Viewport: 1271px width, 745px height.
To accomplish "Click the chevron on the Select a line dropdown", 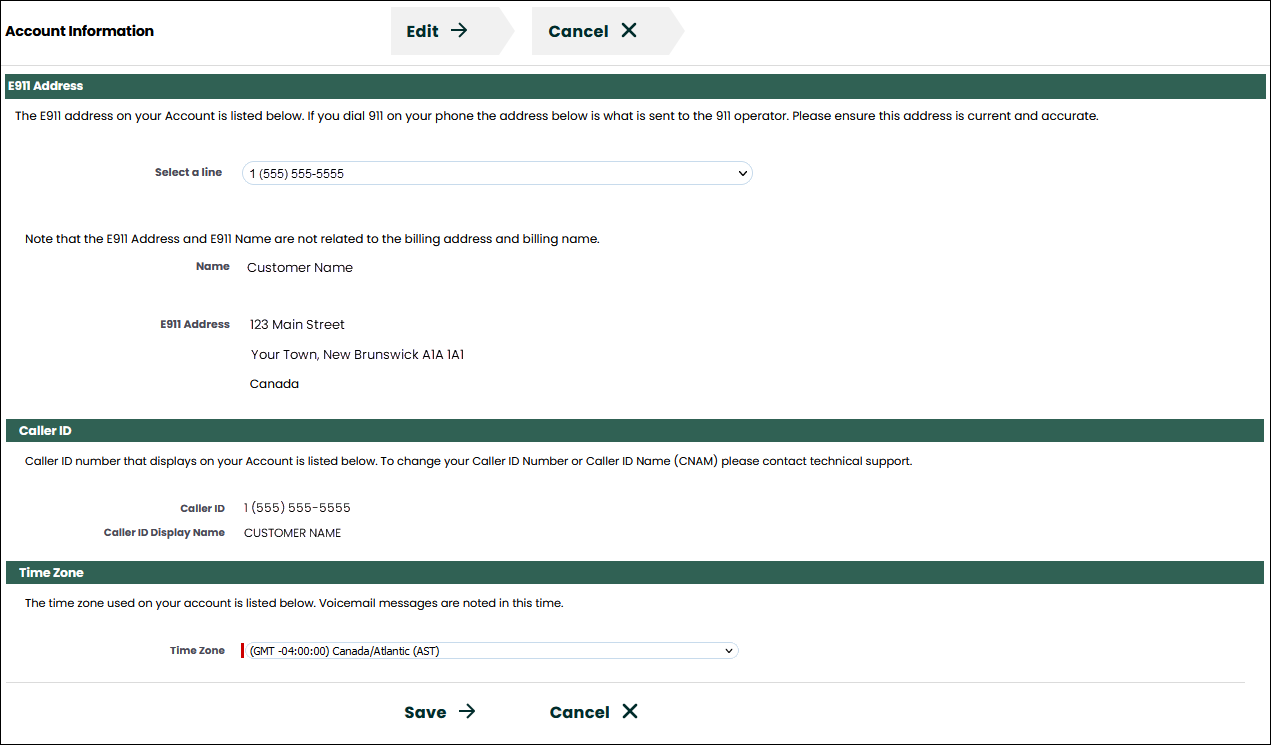I will (742, 173).
